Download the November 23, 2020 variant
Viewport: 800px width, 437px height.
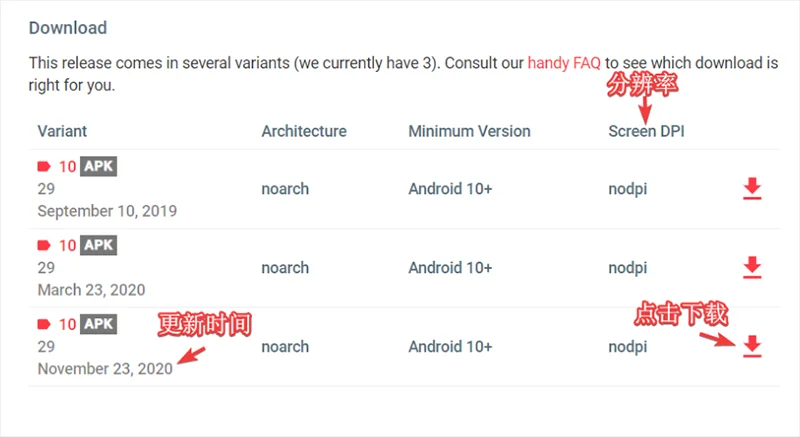(x=752, y=347)
